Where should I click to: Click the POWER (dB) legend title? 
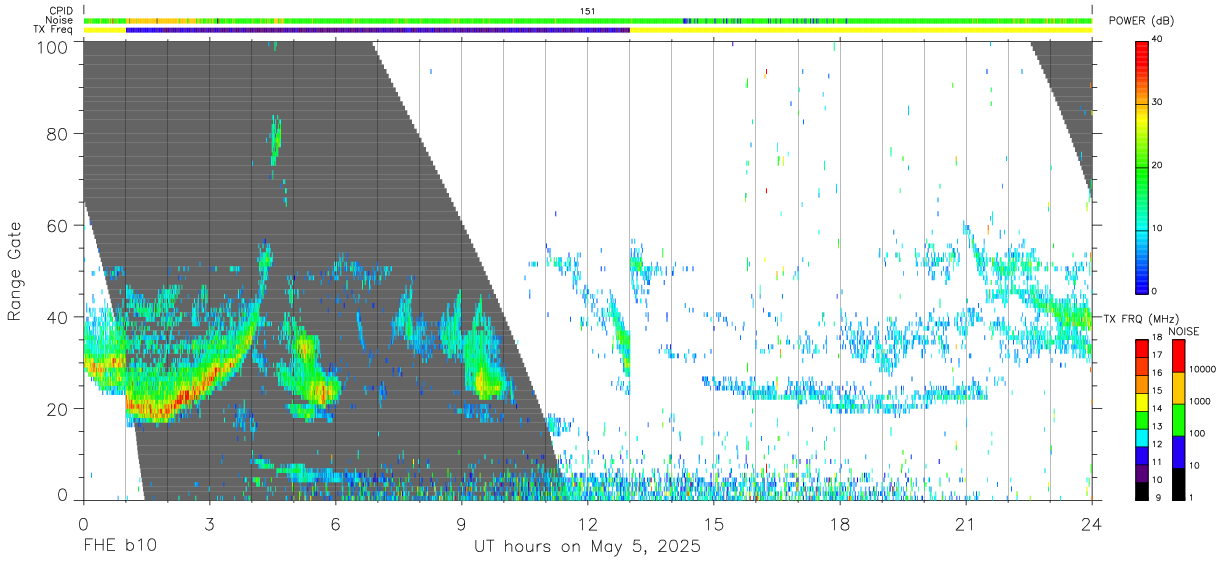[1142, 21]
